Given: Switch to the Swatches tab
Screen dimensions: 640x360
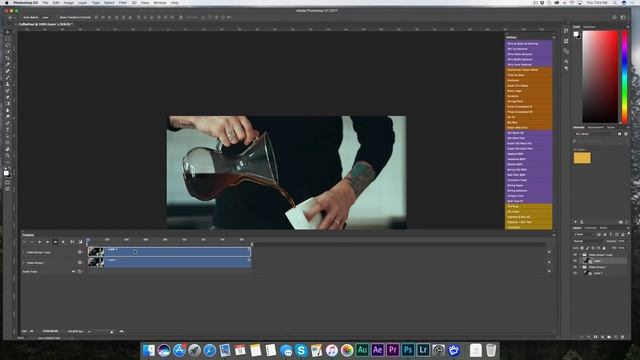Looking at the screenshot, I should click(x=589, y=27).
